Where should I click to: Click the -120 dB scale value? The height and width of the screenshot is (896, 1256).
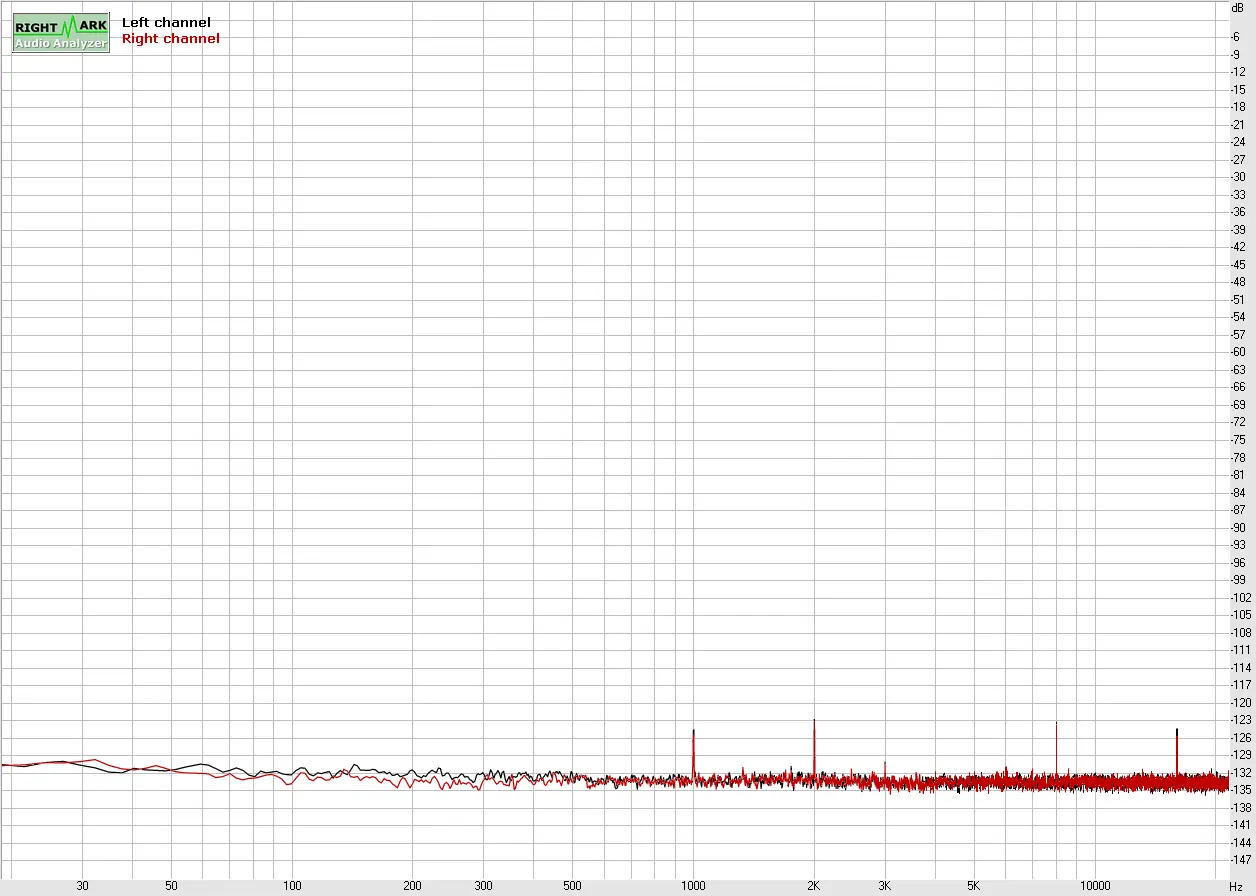pos(1240,702)
